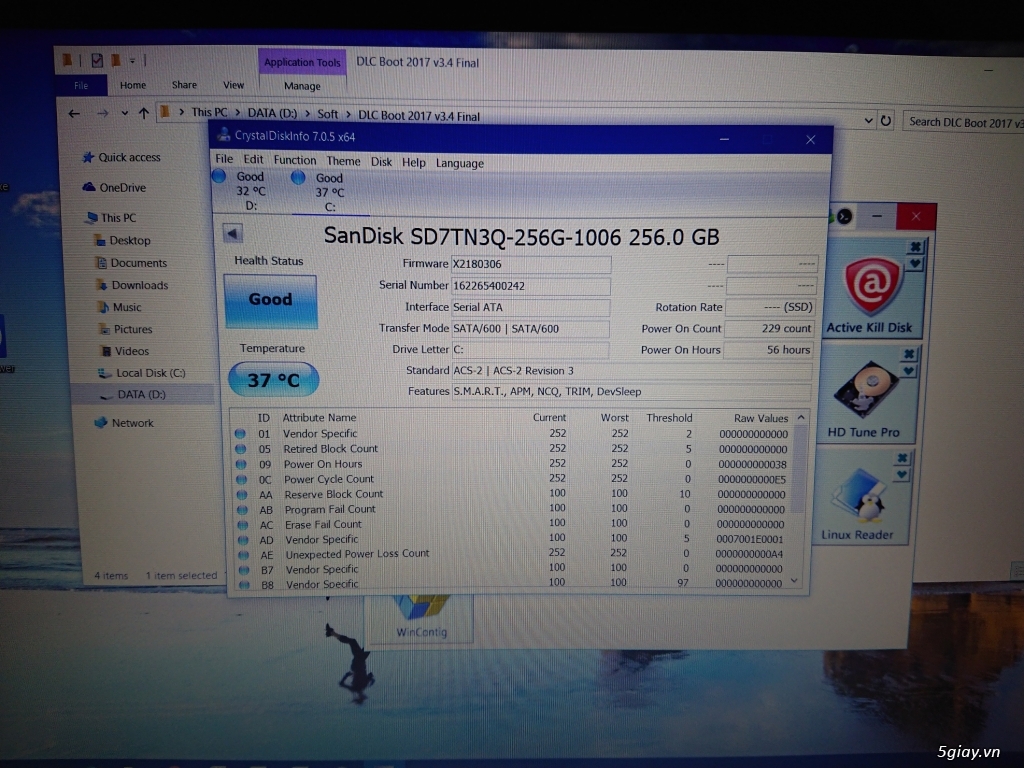Click the back arrow inside CrystalDiskInfo disk selector
This screenshot has width=1024, height=768.
(233, 233)
